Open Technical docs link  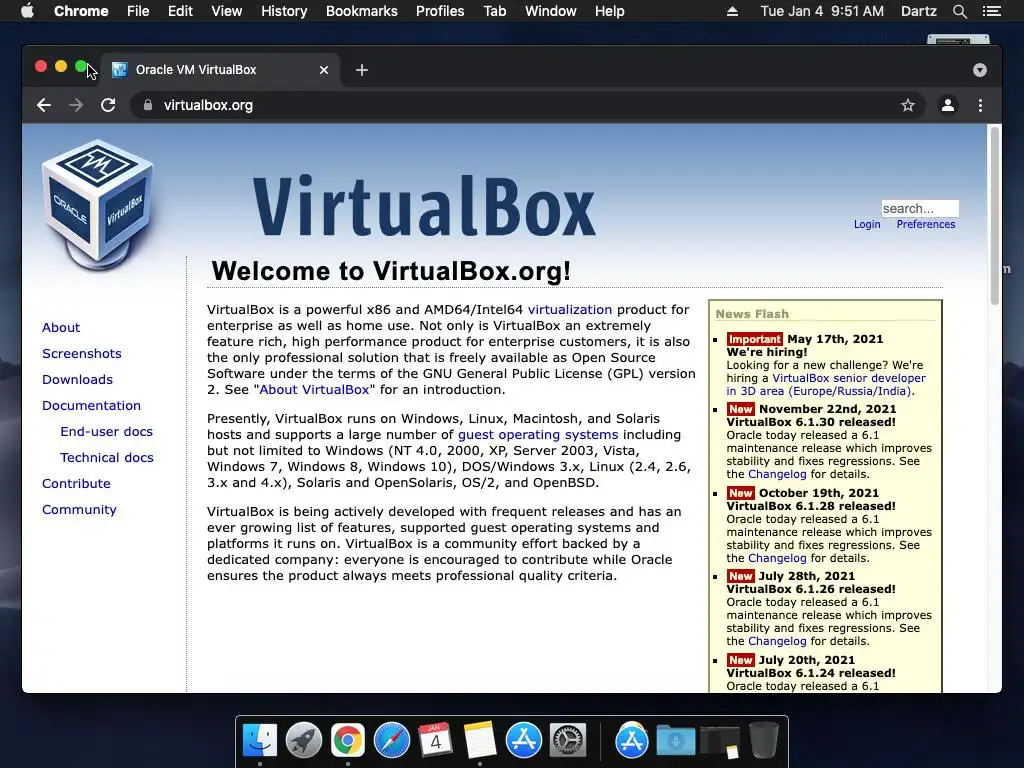pyautogui.click(x=106, y=458)
